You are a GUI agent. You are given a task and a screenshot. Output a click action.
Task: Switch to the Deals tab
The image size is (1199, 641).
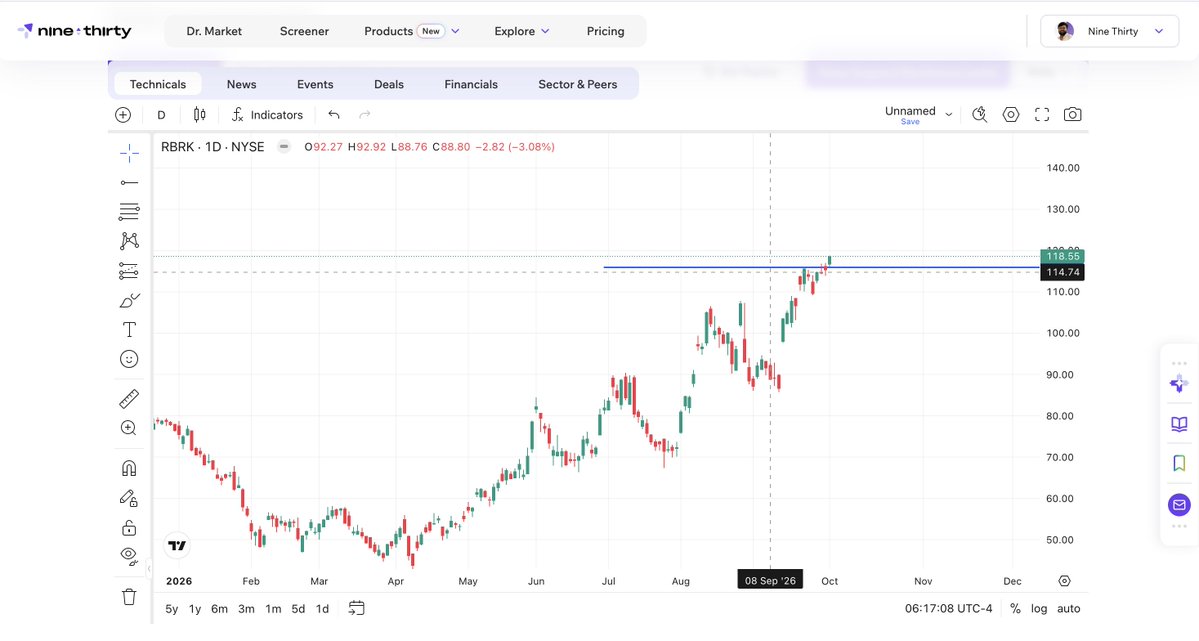click(x=388, y=84)
